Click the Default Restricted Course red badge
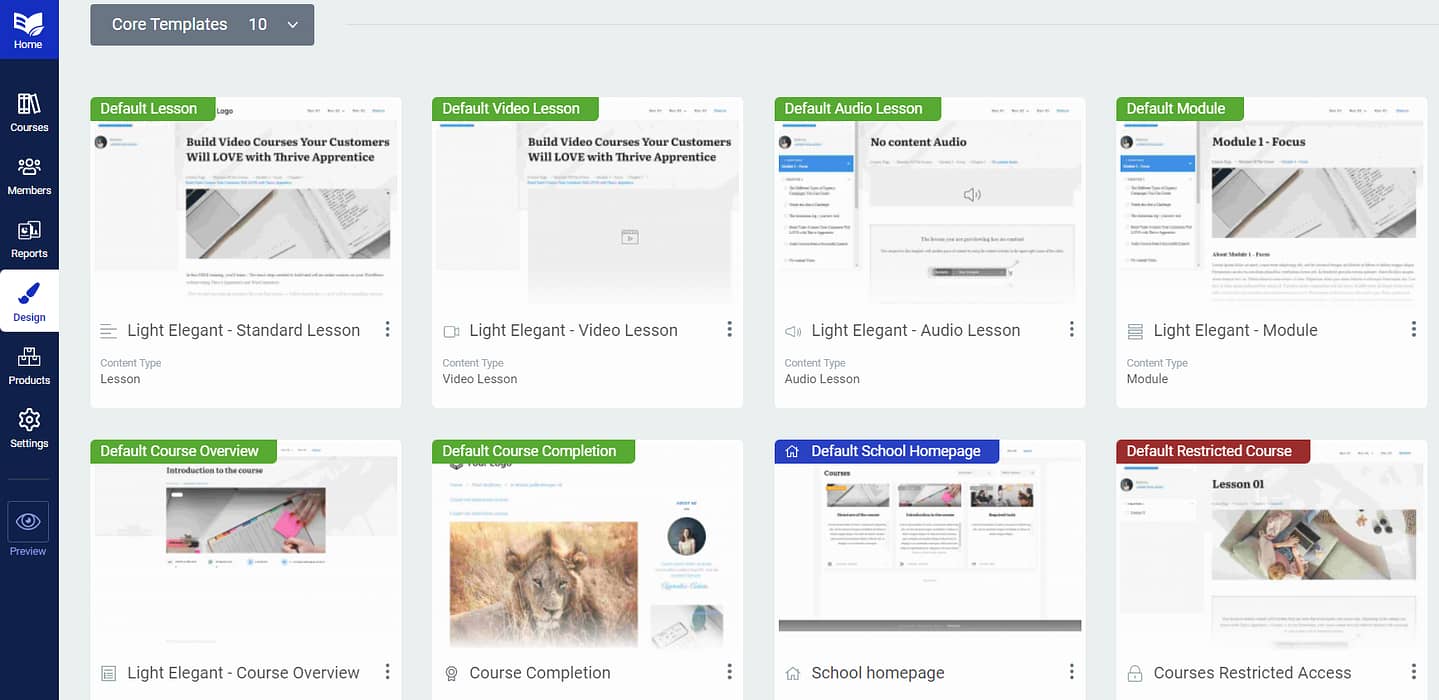 coord(1212,451)
